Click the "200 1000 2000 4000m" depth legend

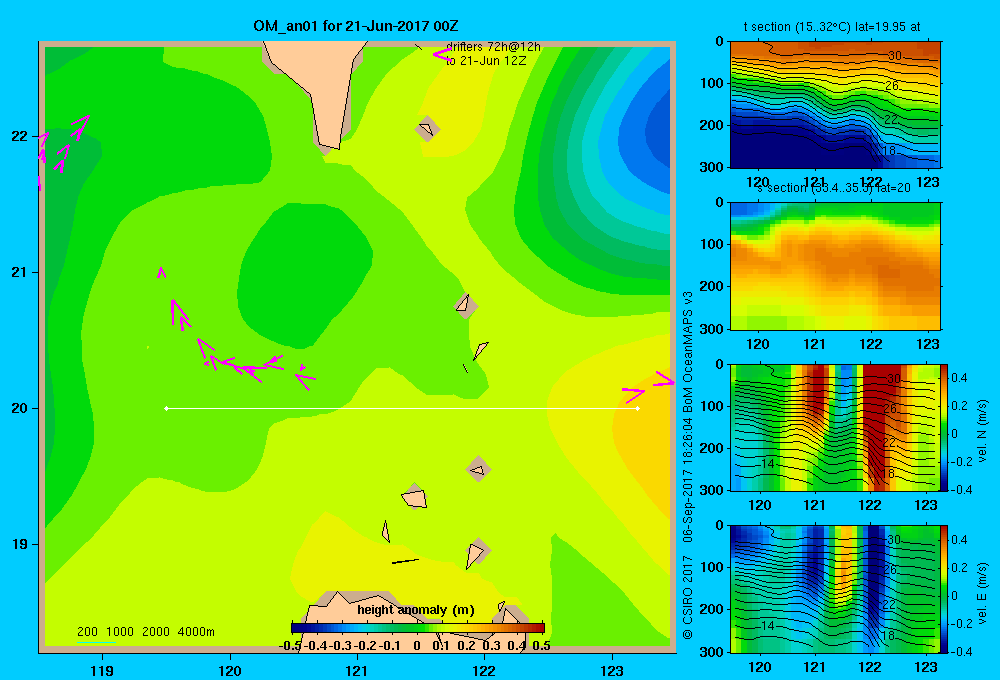pyautogui.click(x=146, y=632)
